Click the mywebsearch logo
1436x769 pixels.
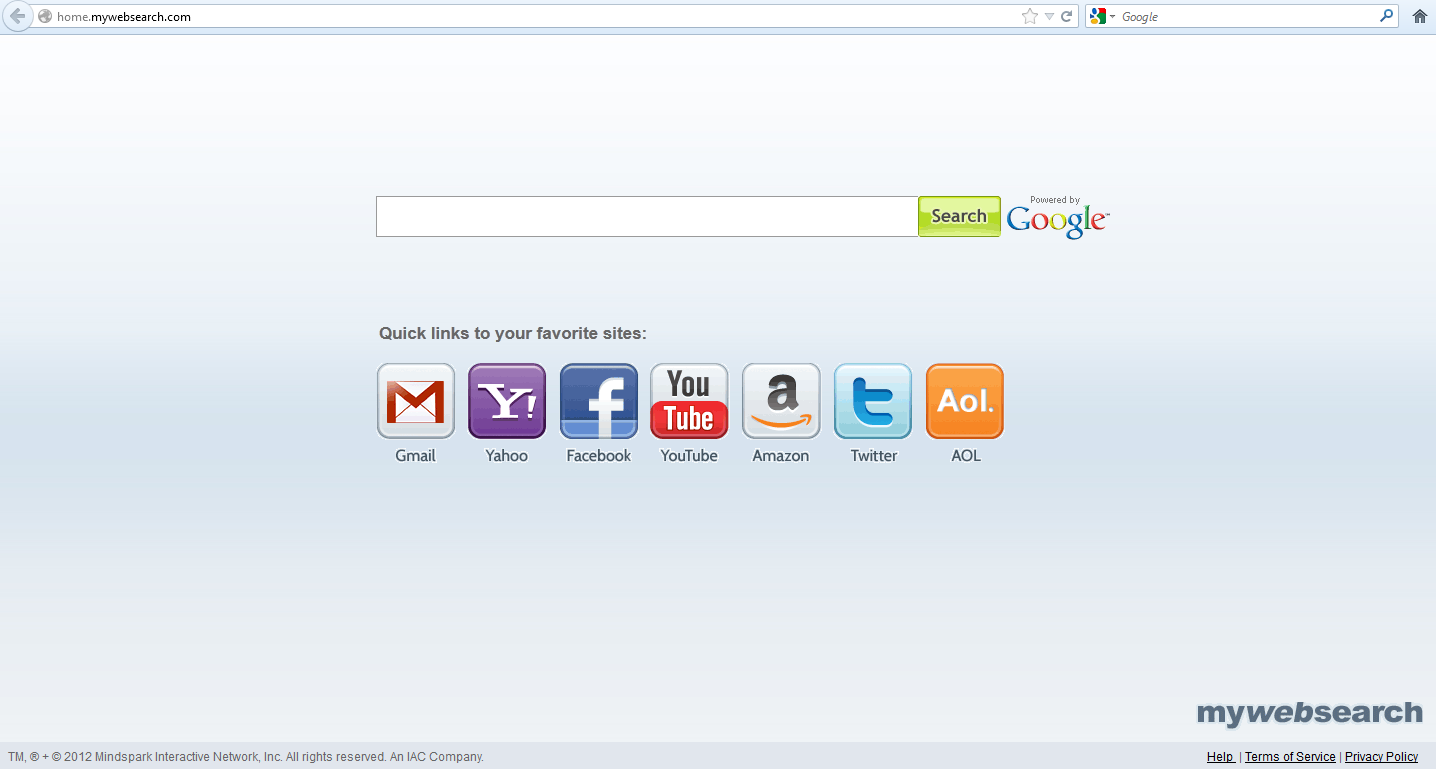click(1310, 713)
